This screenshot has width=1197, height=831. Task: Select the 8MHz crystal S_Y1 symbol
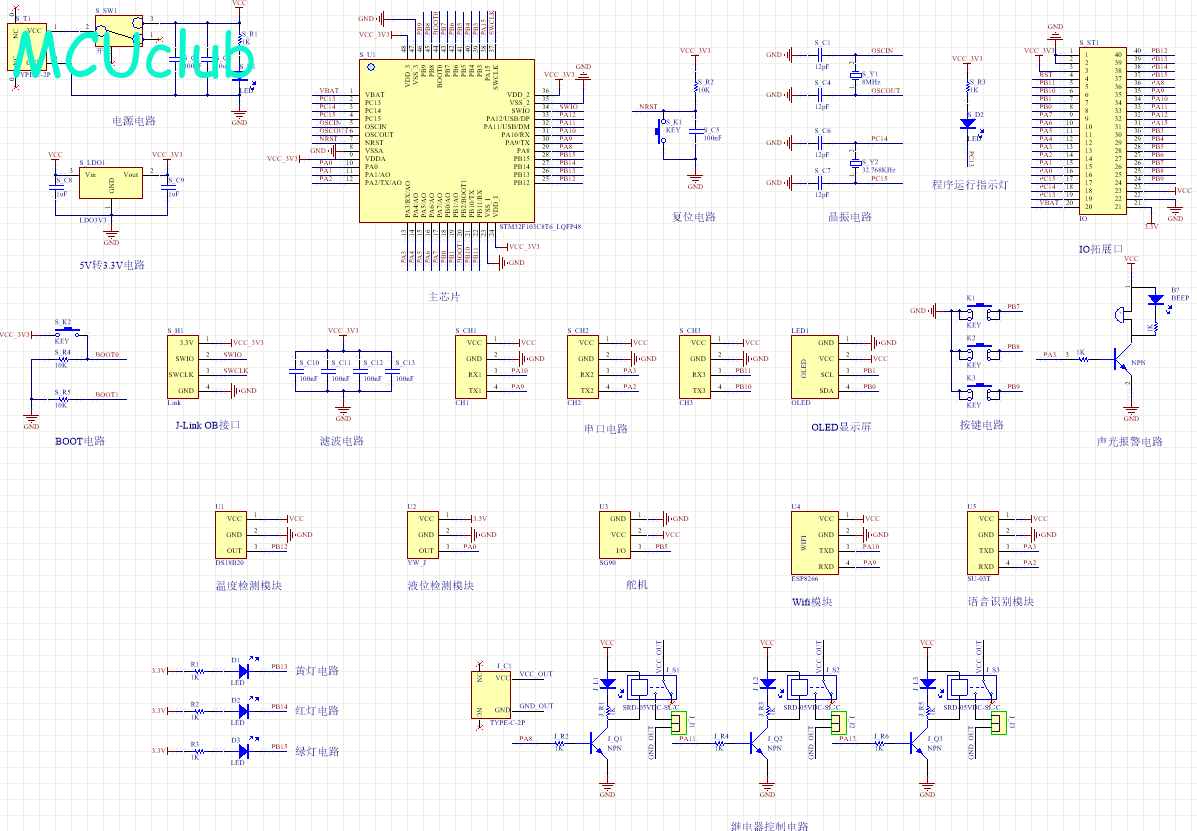(x=856, y=76)
